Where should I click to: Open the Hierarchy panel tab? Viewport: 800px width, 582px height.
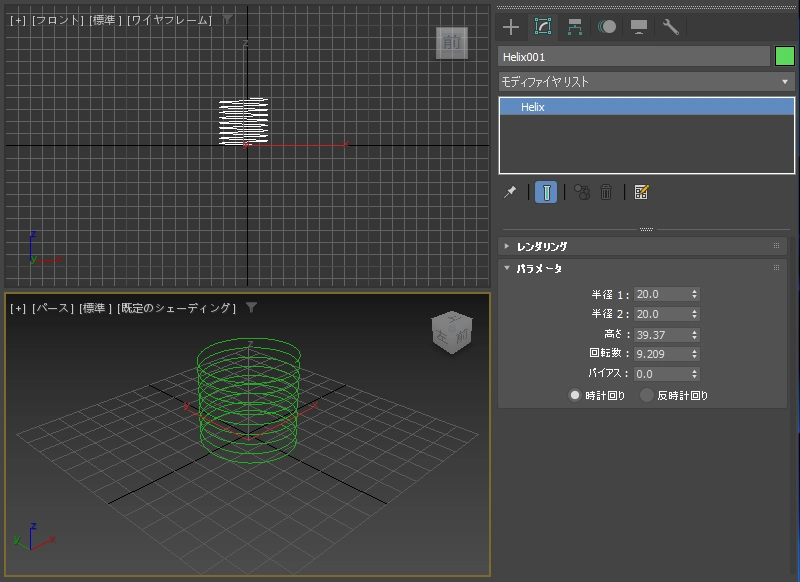575,27
